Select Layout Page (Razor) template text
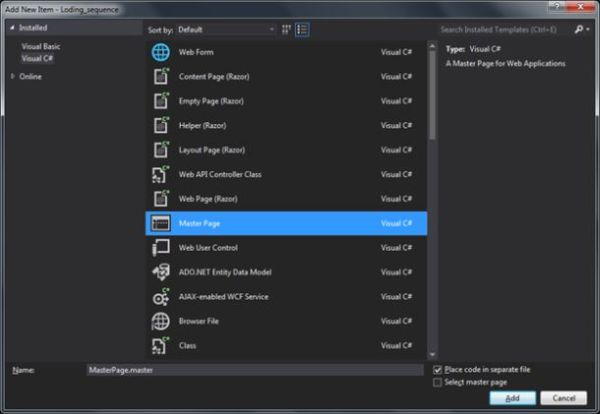 click(212, 150)
